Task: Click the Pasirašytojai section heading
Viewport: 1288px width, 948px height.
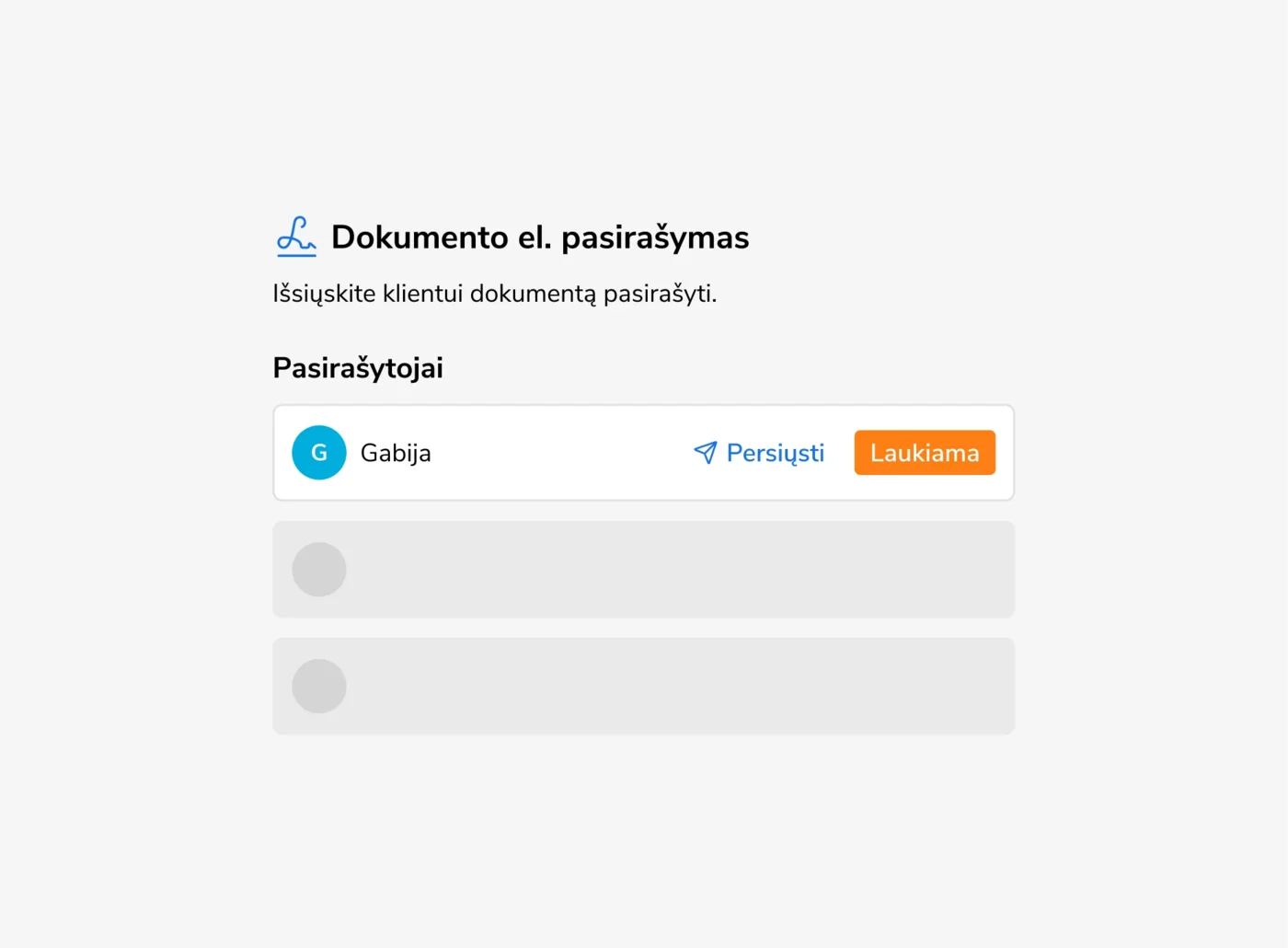Action: (358, 368)
